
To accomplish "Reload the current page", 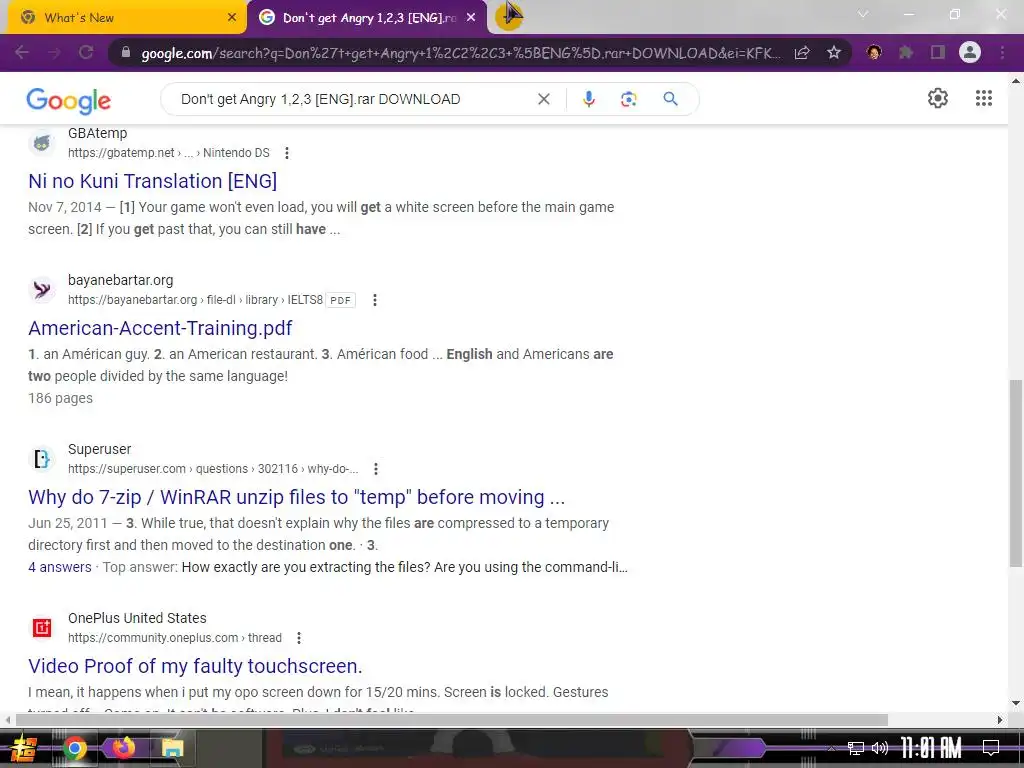I will pyautogui.click(x=86, y=52).
